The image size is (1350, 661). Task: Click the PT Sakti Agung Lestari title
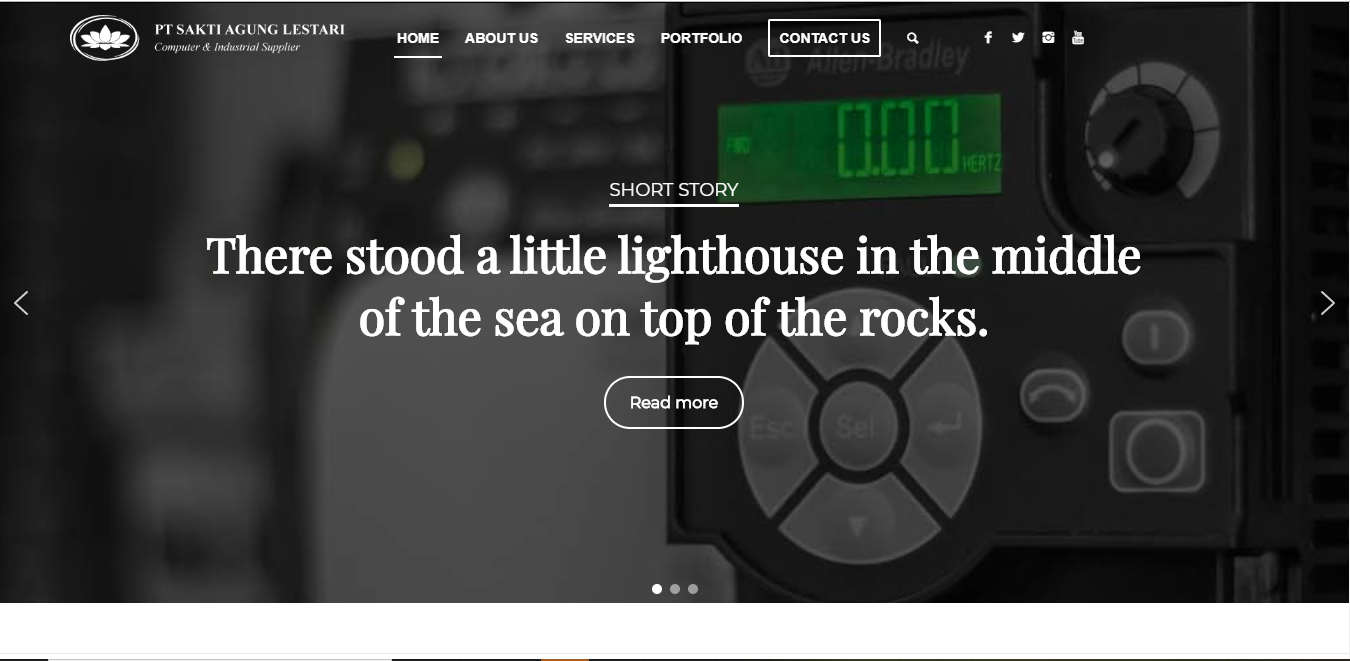pos(249,29)
